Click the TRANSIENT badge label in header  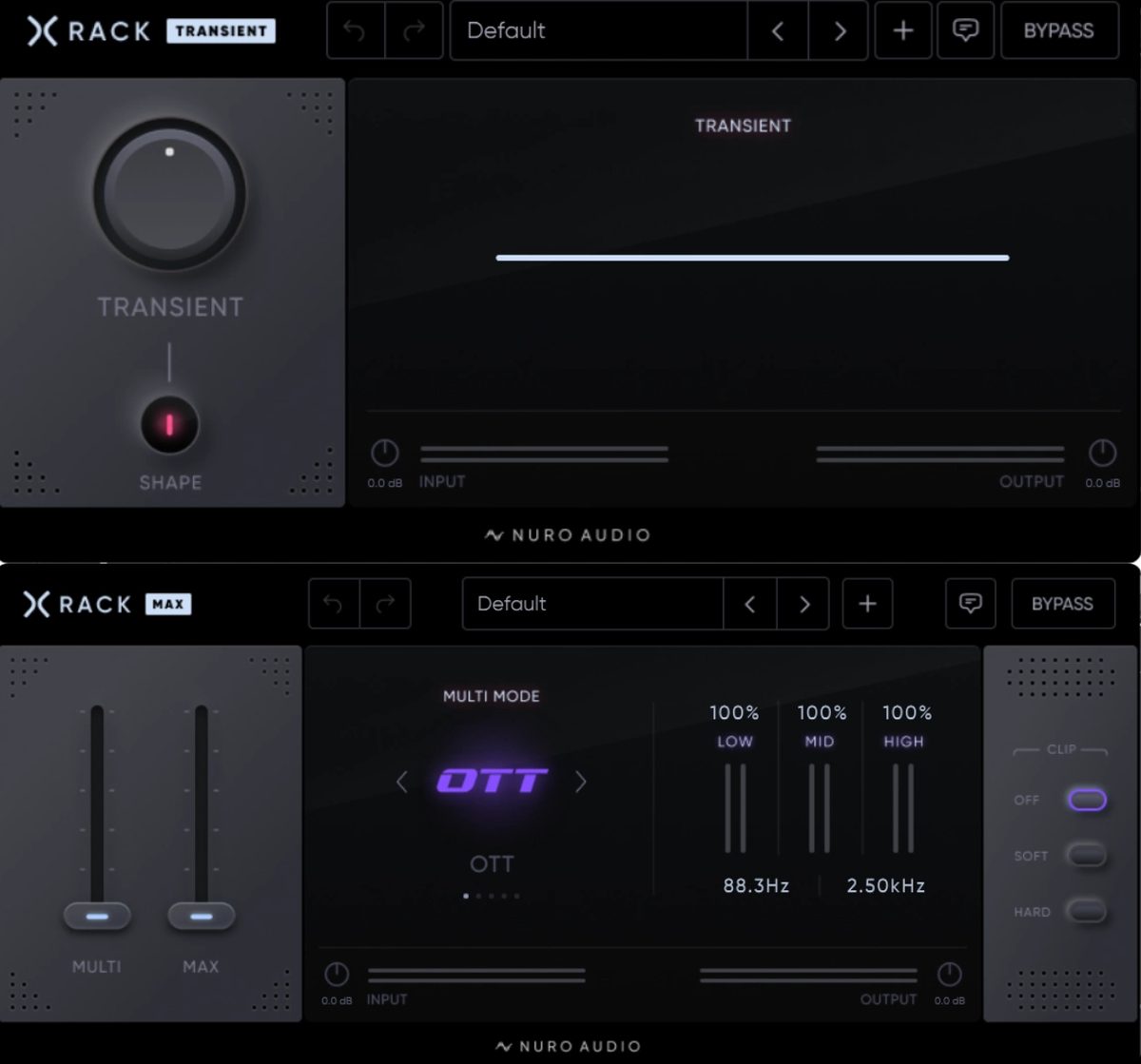point(221,30)
